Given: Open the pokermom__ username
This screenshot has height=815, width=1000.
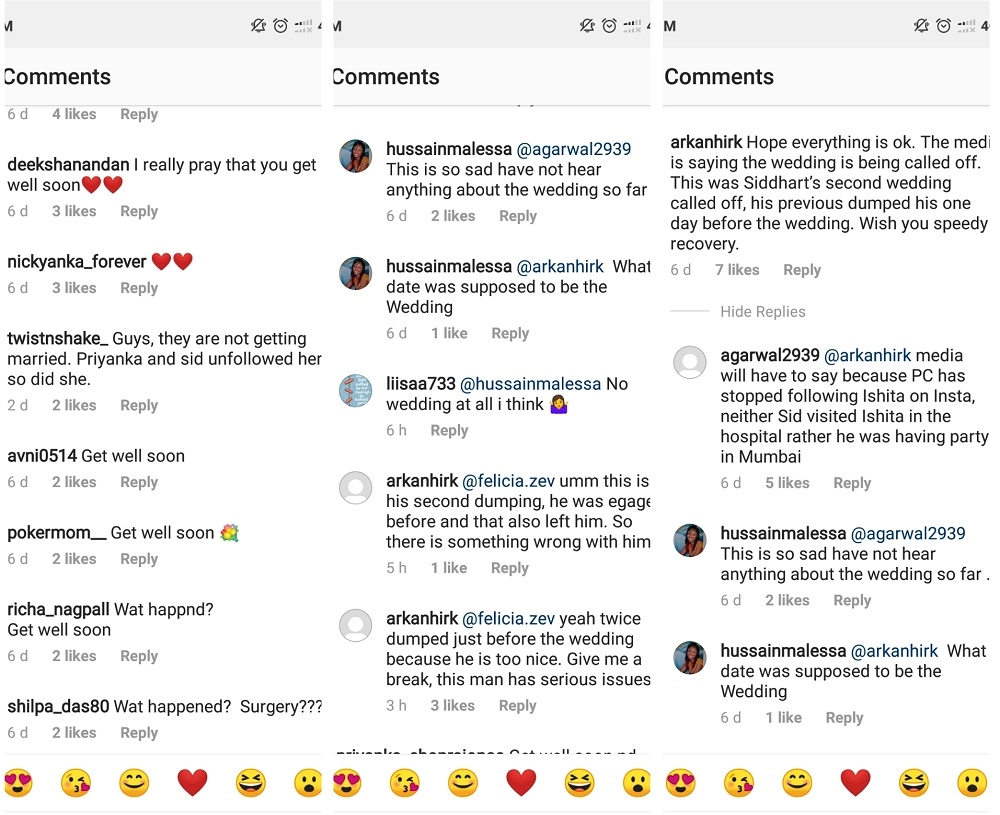Looking at the screenshot, I should click(56, 533).
